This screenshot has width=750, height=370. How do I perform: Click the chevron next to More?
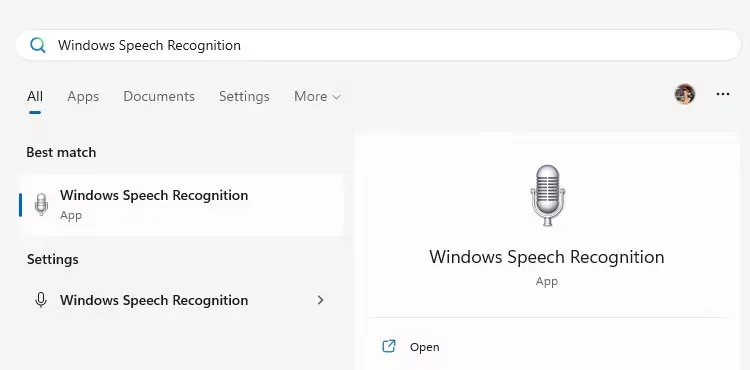point(336,97)
